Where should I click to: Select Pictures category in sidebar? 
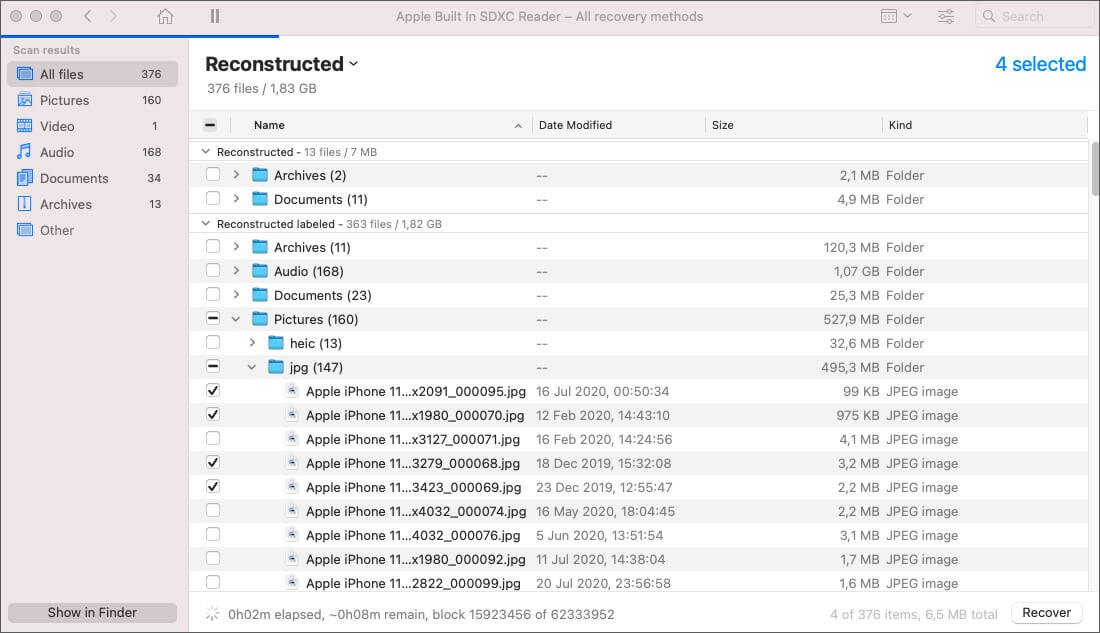(x=64, y=100)
